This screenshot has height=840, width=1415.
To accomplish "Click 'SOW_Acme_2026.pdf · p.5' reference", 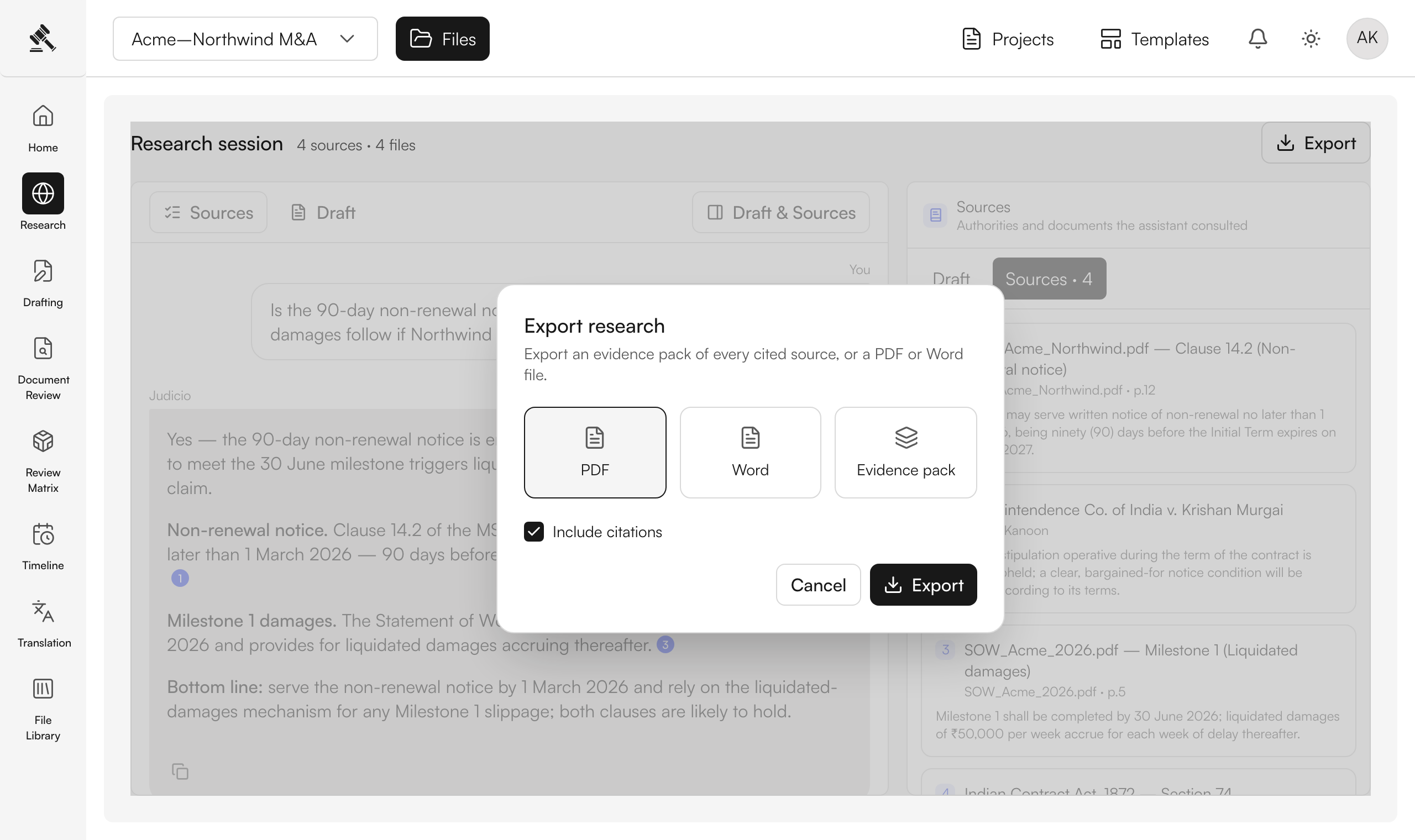I will coord(1044,691).
